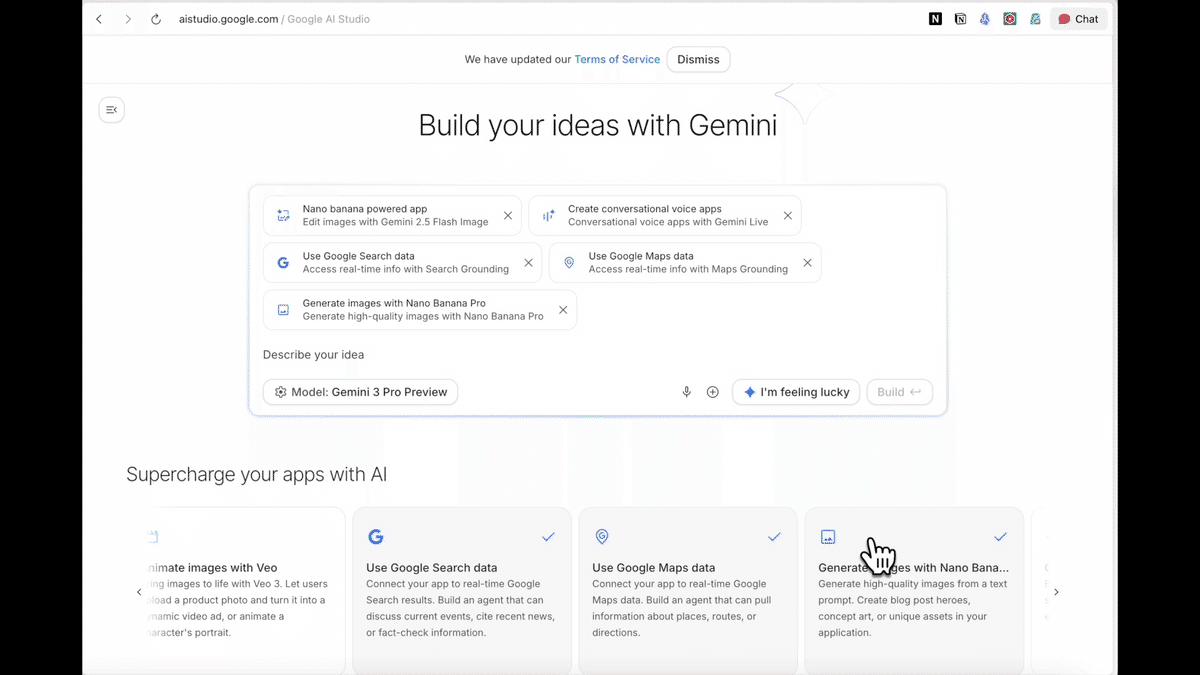1200x675 pixels.
Task: Remove the Use Google Search data chip
Action: click(x=528, y=263)
